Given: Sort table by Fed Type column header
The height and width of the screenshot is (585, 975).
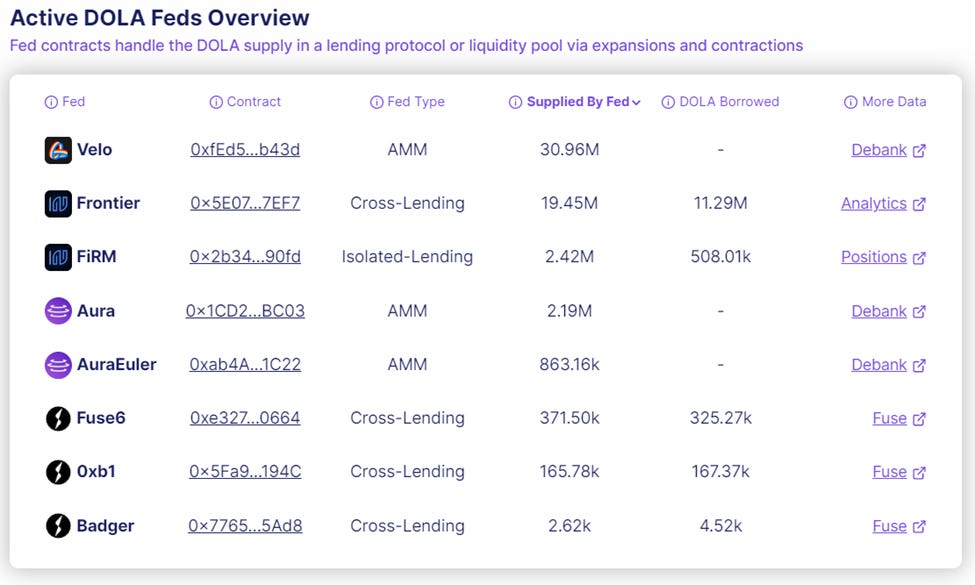Looking at the screenshot, I should tap(416, 102).
